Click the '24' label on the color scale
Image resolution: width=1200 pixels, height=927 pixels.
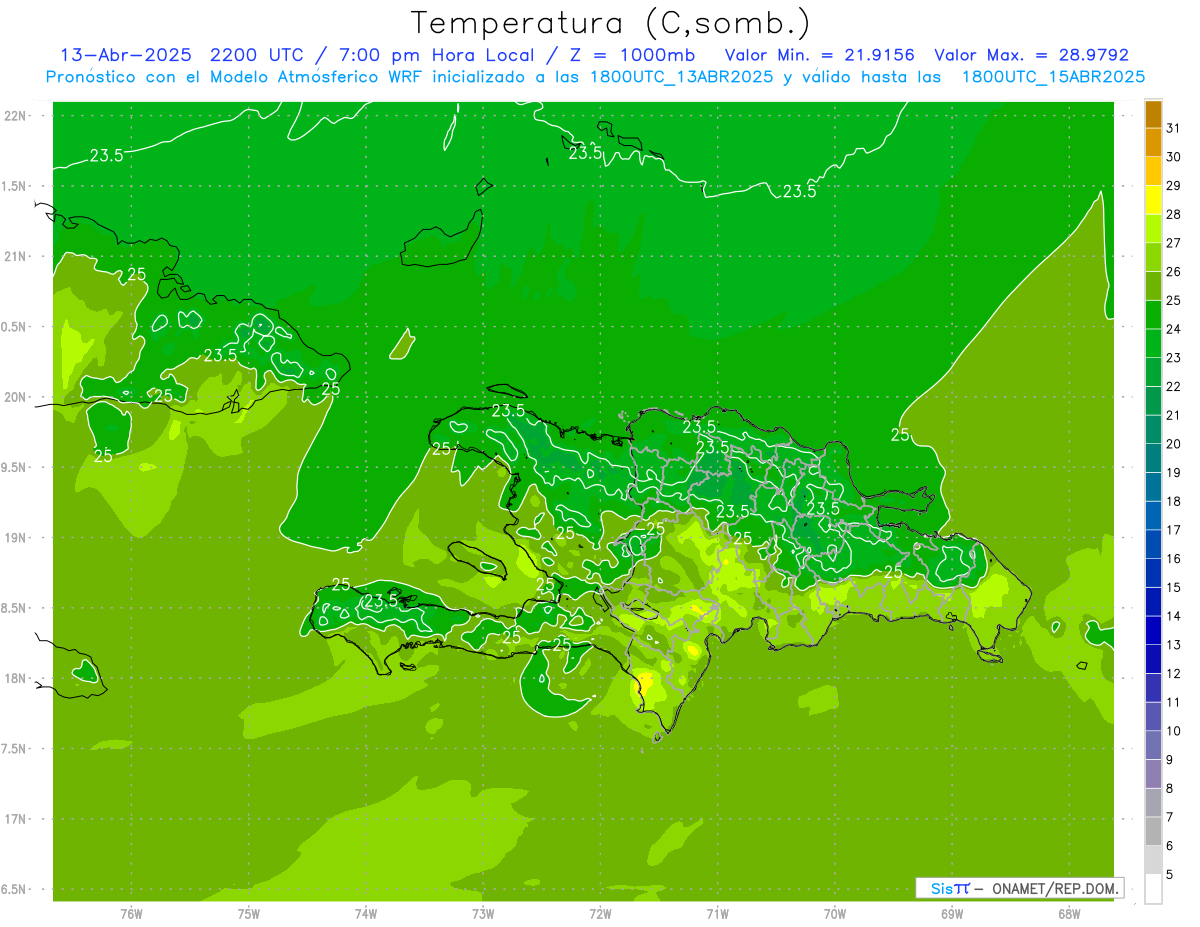click(x=1174, y=329)
